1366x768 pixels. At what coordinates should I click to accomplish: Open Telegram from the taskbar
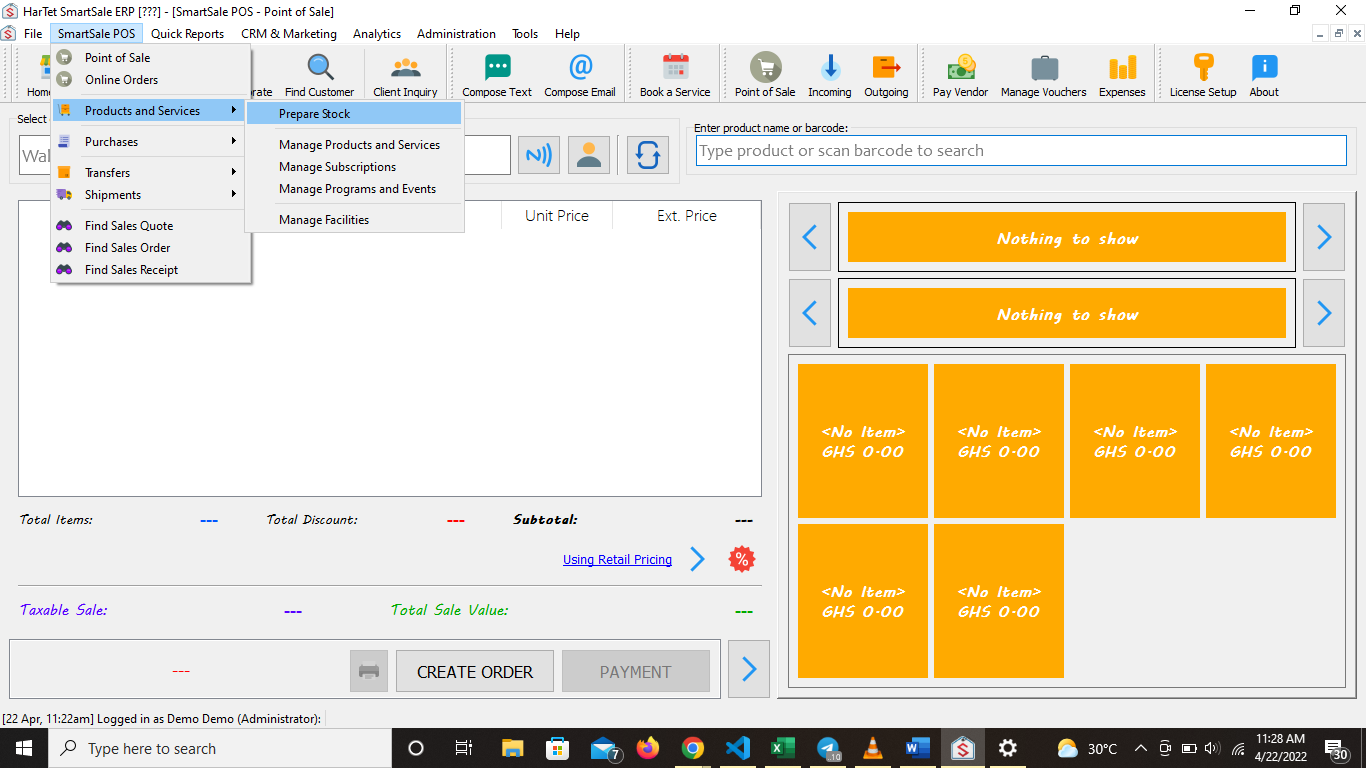pyautogui.click(x=828, y=748)
